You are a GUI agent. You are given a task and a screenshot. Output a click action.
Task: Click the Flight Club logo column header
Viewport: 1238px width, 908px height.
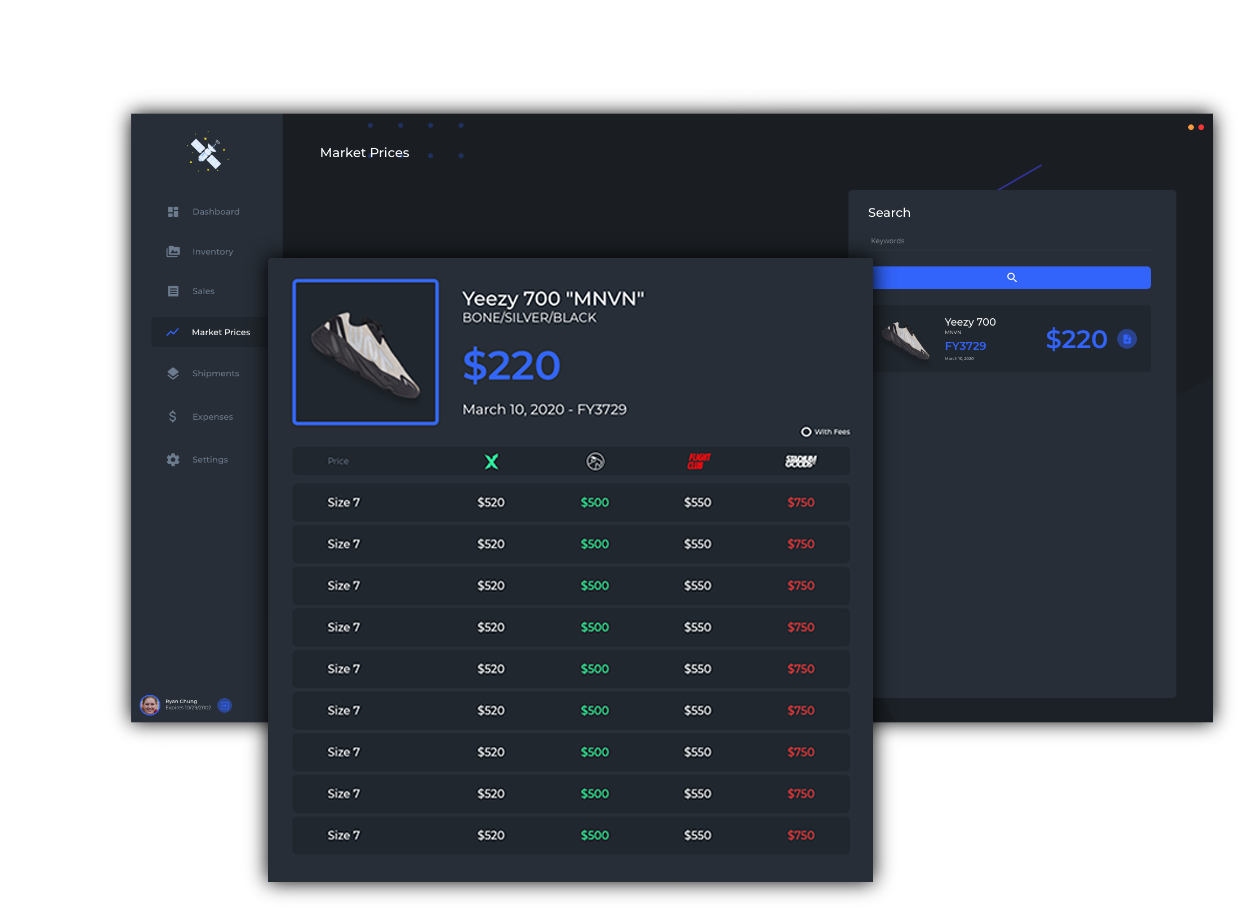698,461
